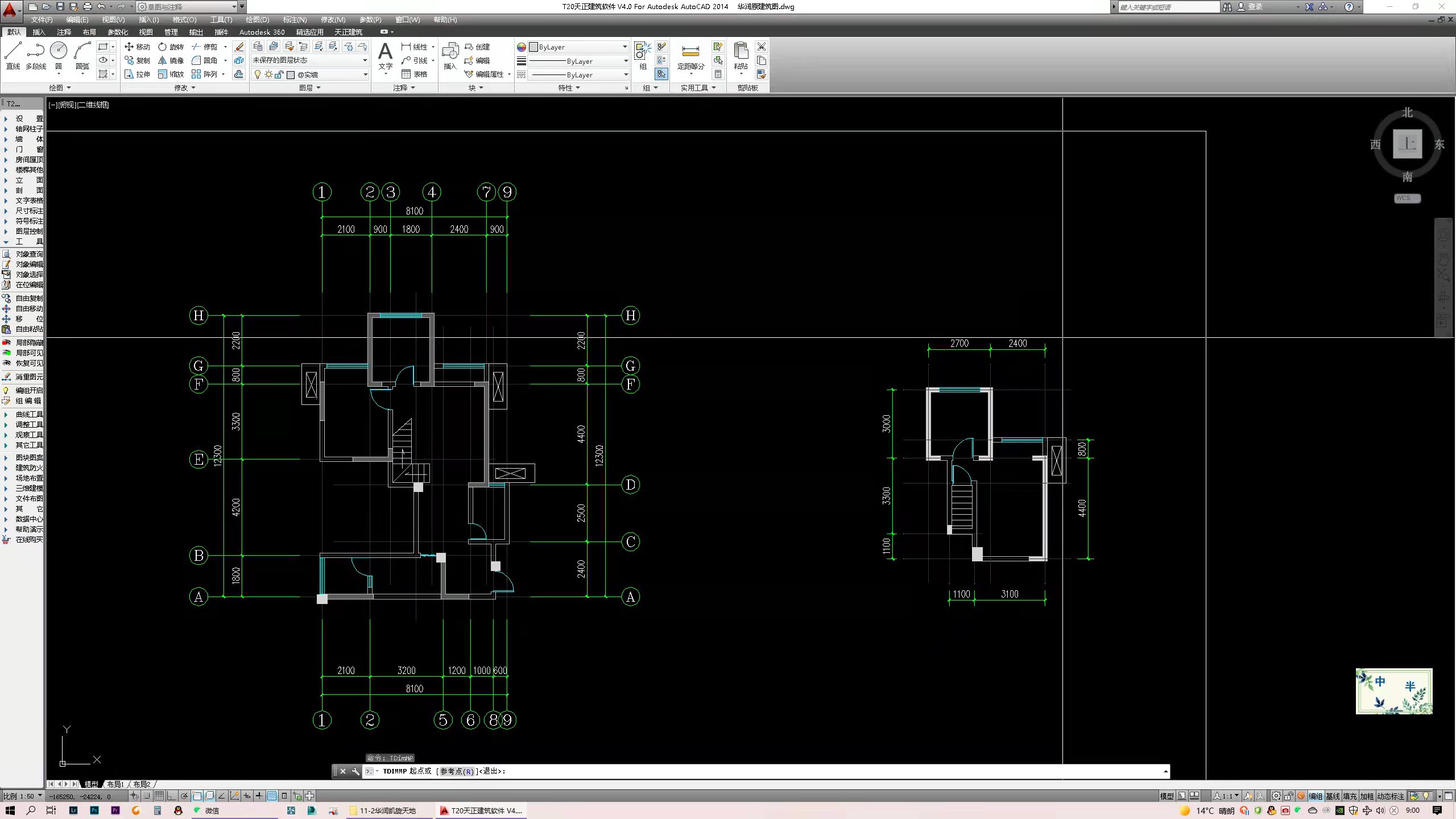Click the Print icon in quick access toolbar
The height and width of the screenshot is (819, 1456).
click(88, 7)
